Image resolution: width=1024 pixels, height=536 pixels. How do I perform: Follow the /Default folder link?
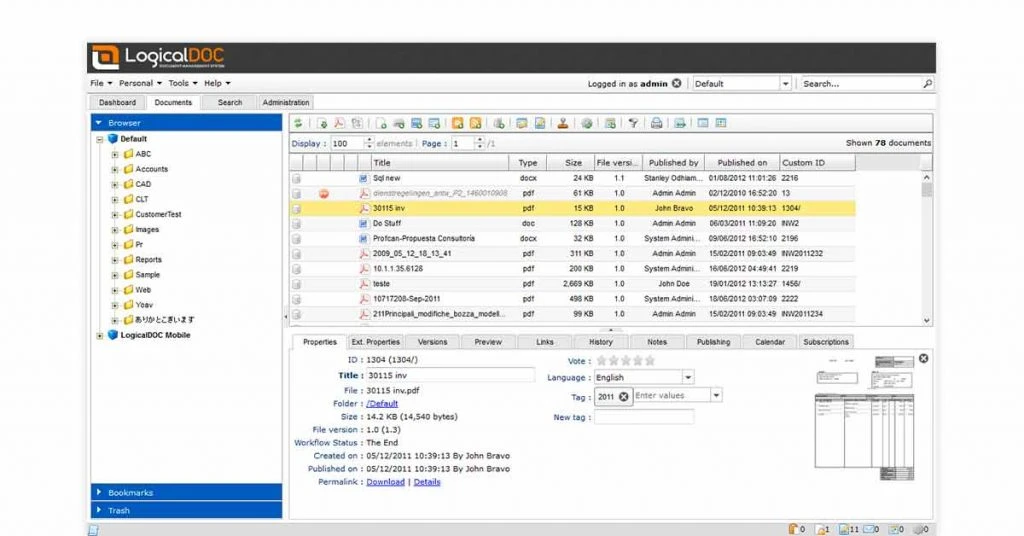382,404
